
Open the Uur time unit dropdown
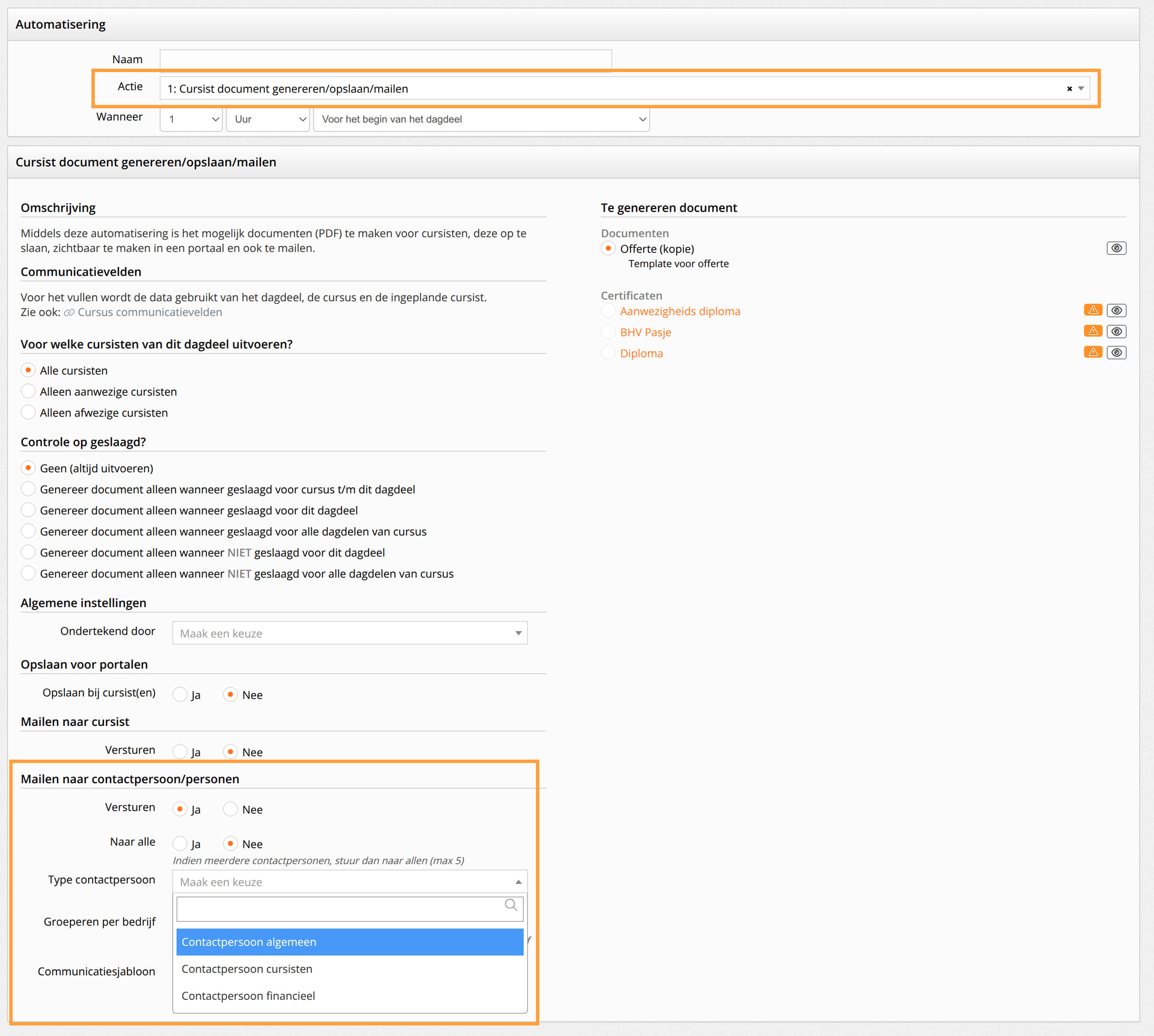pos(267,119)
